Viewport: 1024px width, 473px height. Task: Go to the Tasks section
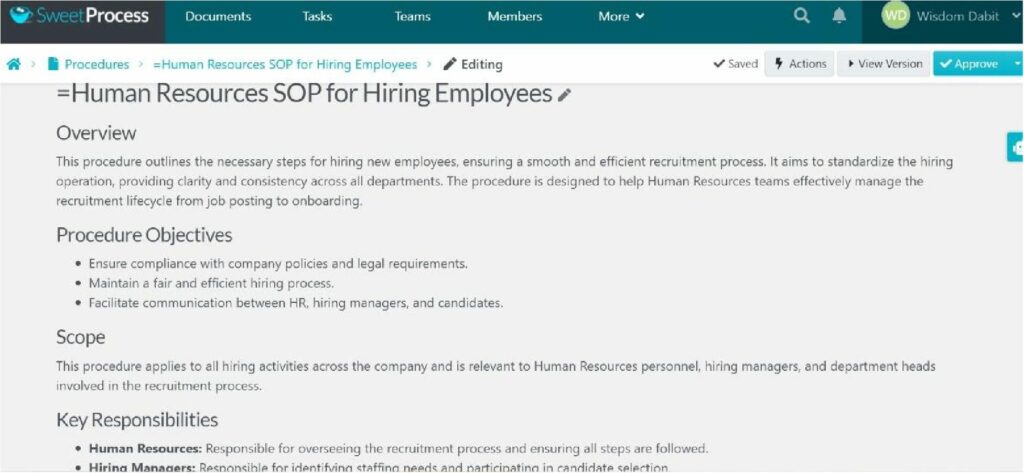point(317,17)
